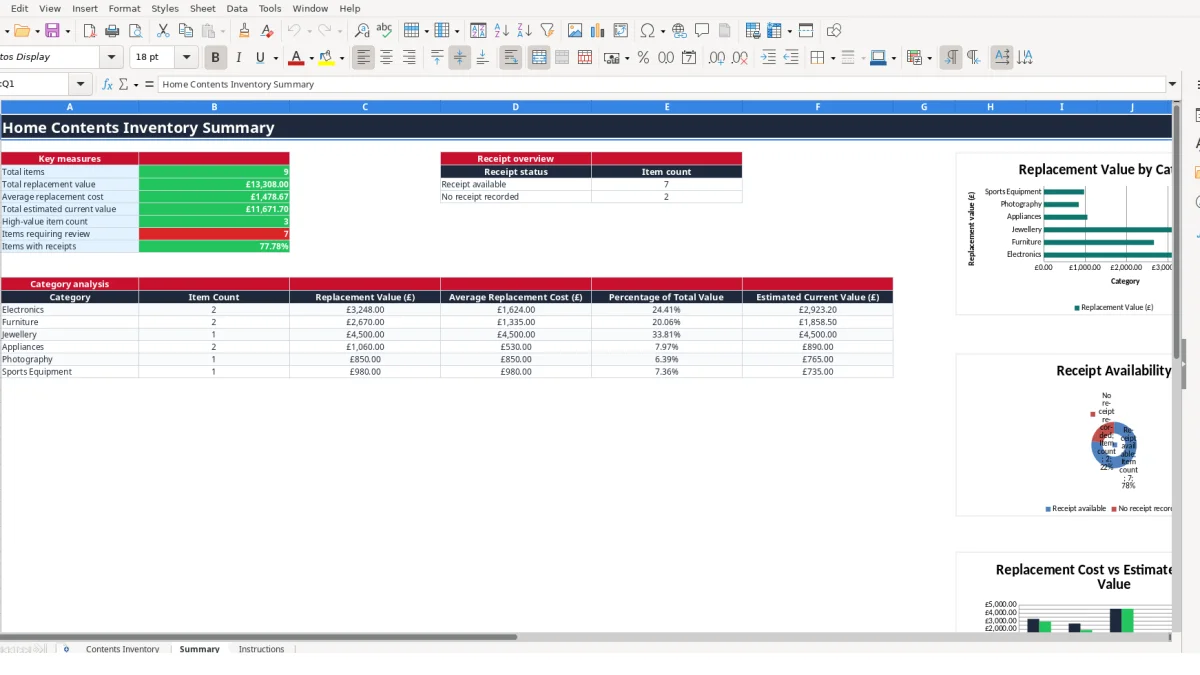1200x675 pixels.
Task: Define the print area
Action: point(753,31)
